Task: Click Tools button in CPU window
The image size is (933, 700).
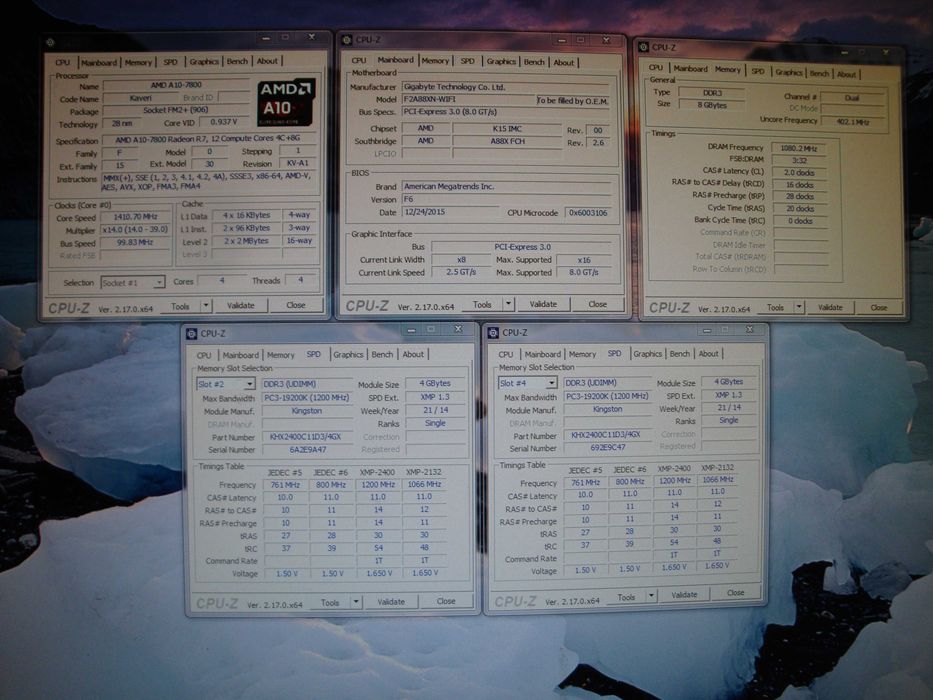Action: pos(180,307)
